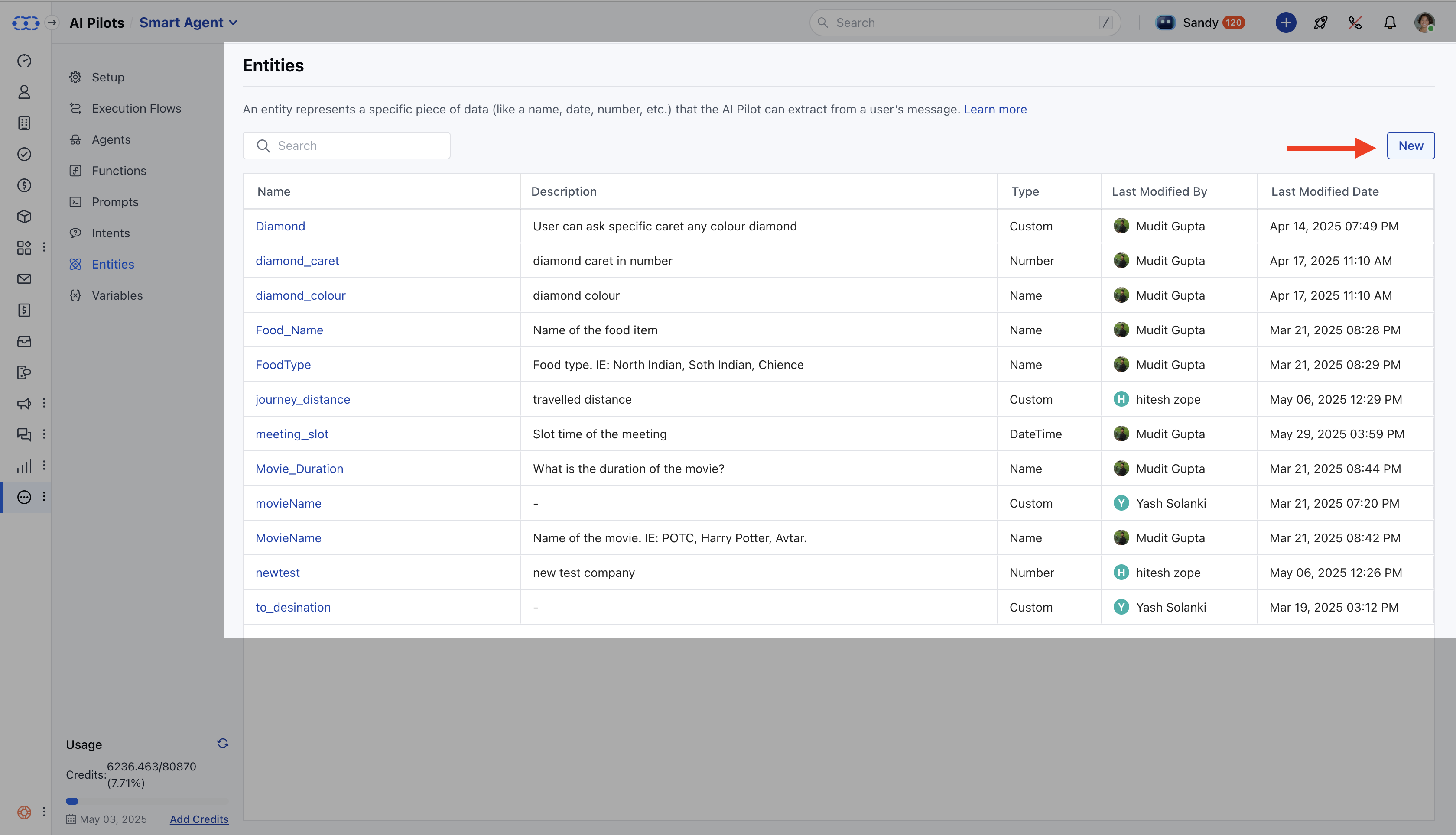Click the New entity button
Screen dimensions: 1456x835
[1410, 146]
